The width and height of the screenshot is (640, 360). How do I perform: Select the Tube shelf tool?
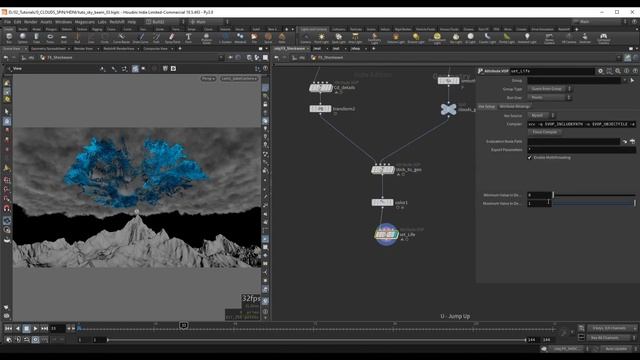[x=36, y=38]
